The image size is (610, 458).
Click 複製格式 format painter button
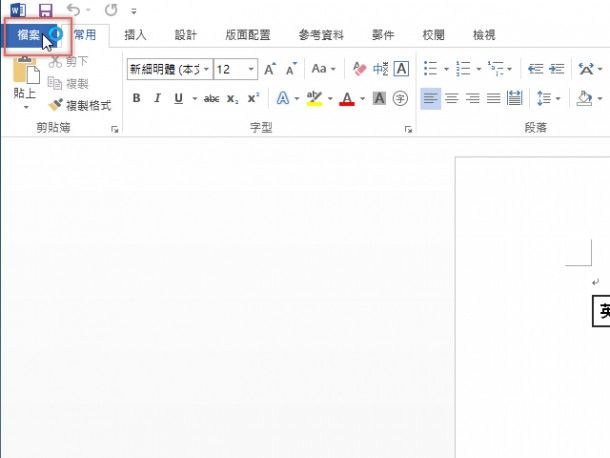pyautogui.click(x=80, y=105)
